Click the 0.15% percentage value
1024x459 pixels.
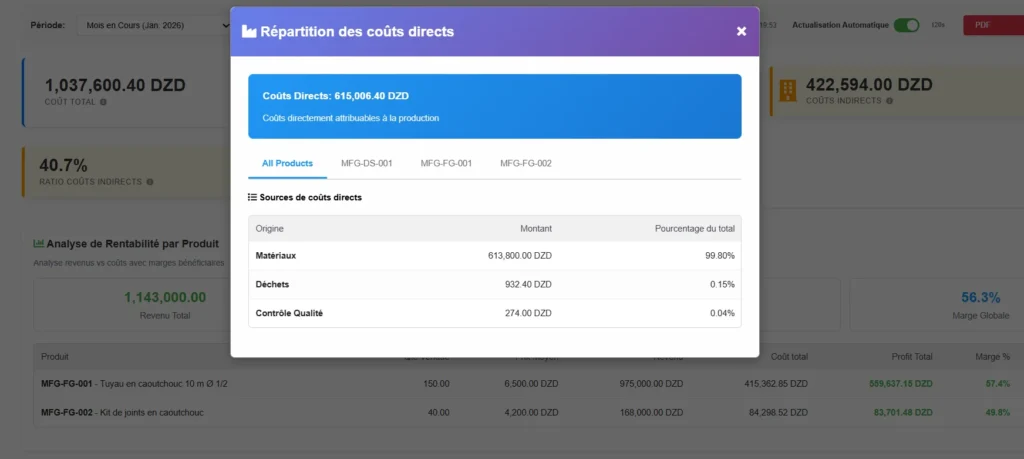722,285
